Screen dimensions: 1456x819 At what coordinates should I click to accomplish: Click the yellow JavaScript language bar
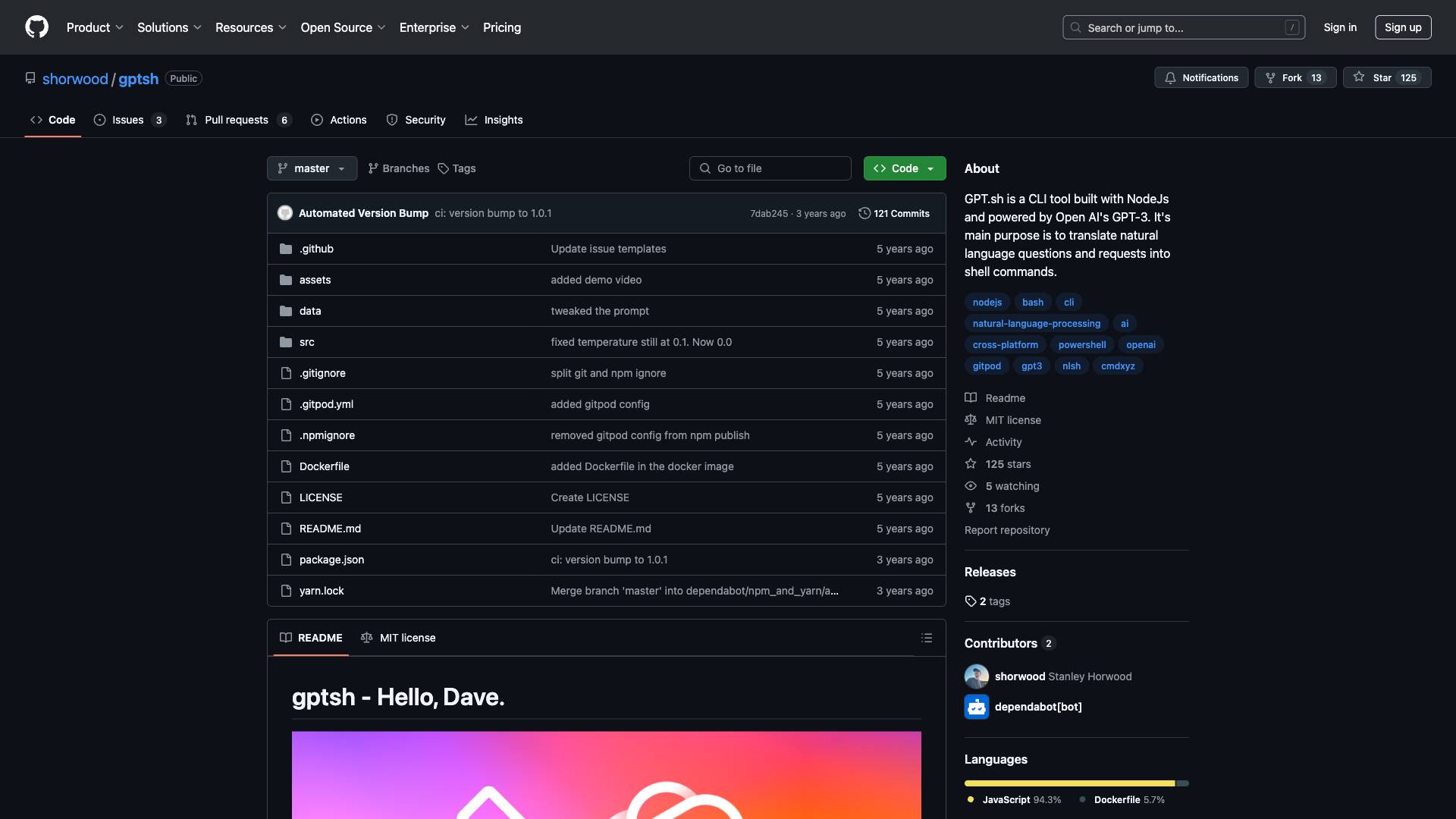point(1069,783)
